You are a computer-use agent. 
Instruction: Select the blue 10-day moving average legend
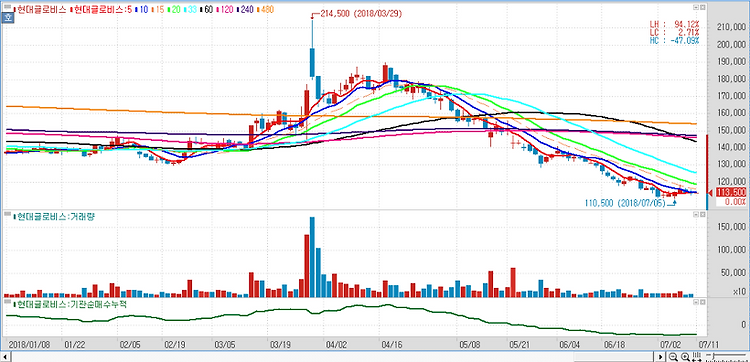pyautogui.click(x=142, y=10)
